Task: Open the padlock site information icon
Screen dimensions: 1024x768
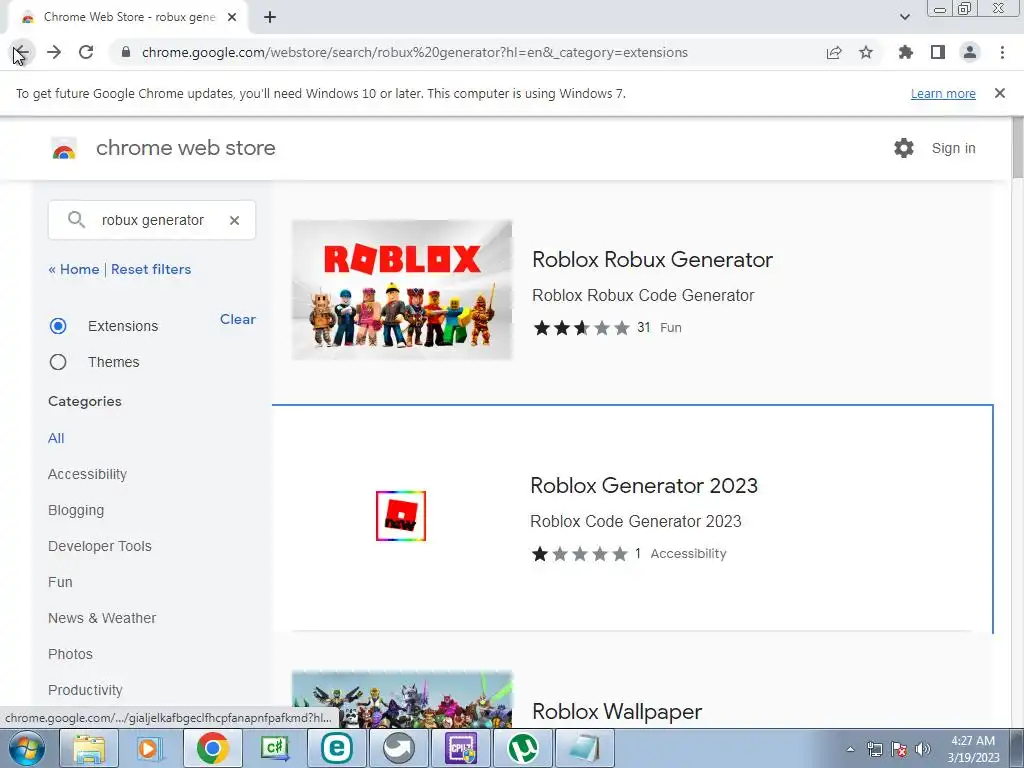Action: (x=126, y=52)
